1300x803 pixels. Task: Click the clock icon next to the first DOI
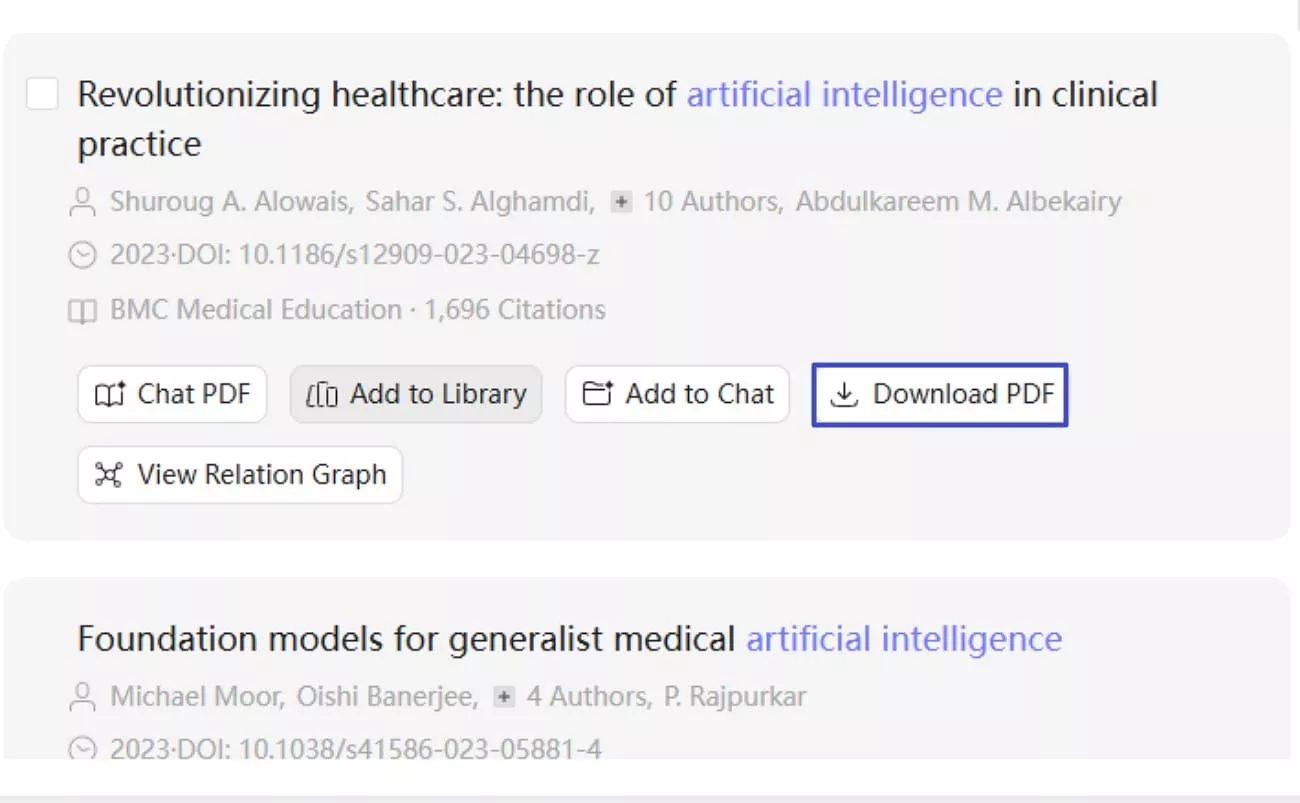[82, 255]
